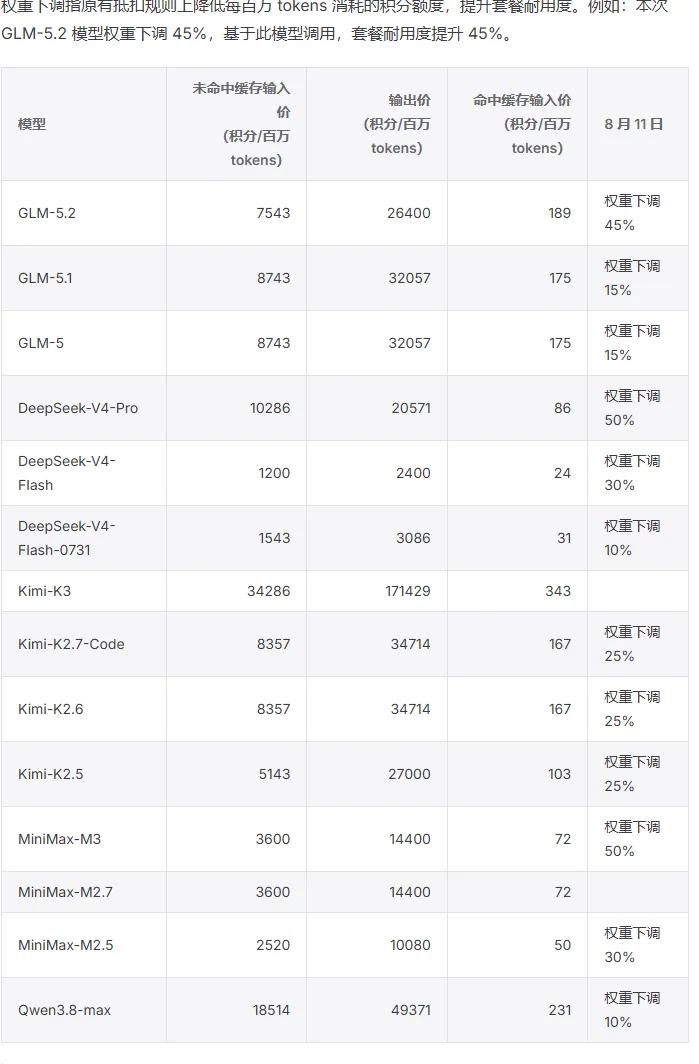
Task: Click DeepSeek-V4-Pro 权重下调 50% cell
Action: [x=638, y=408]
